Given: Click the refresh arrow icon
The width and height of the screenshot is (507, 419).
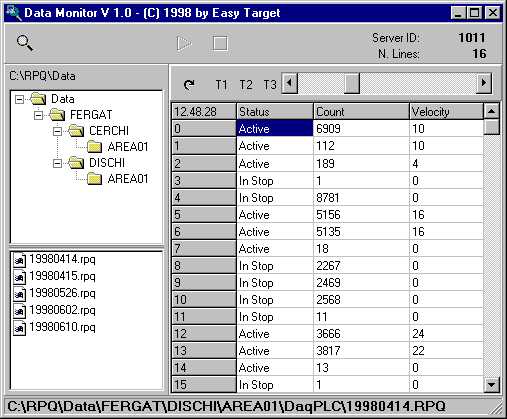Looking at the screenshot, I should (x=189, y=84).
